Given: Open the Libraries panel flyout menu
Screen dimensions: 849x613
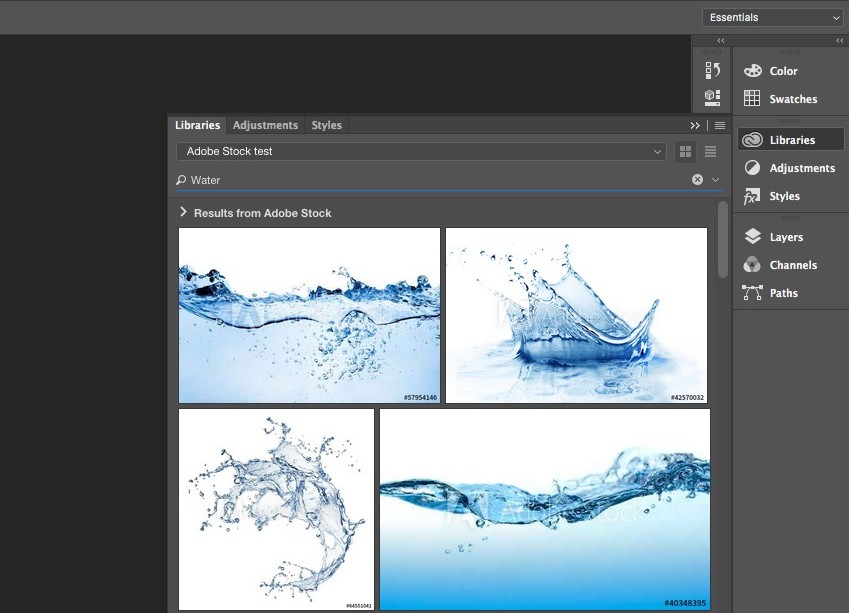Looking at the screenshot, I should pyautogui.click(x=719, y=125).
